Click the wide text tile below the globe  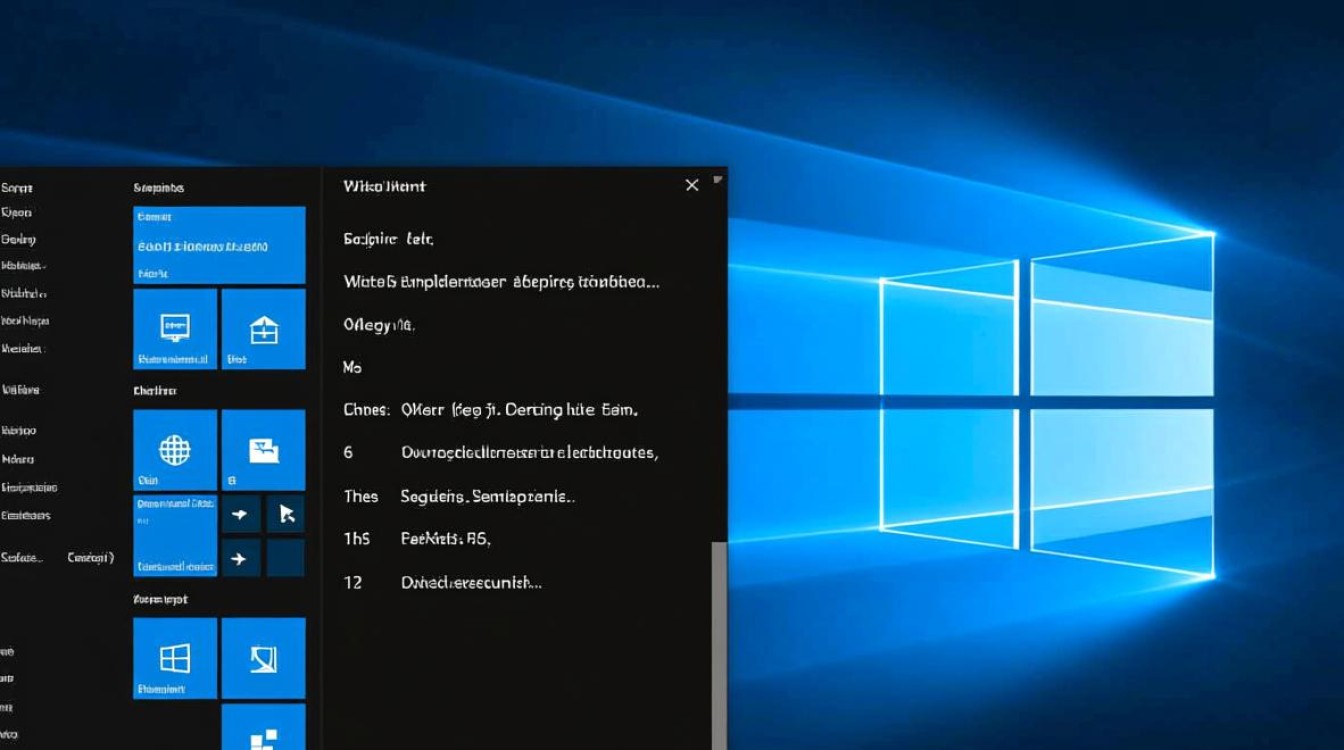pyautogui.click(x=175, y=535)
